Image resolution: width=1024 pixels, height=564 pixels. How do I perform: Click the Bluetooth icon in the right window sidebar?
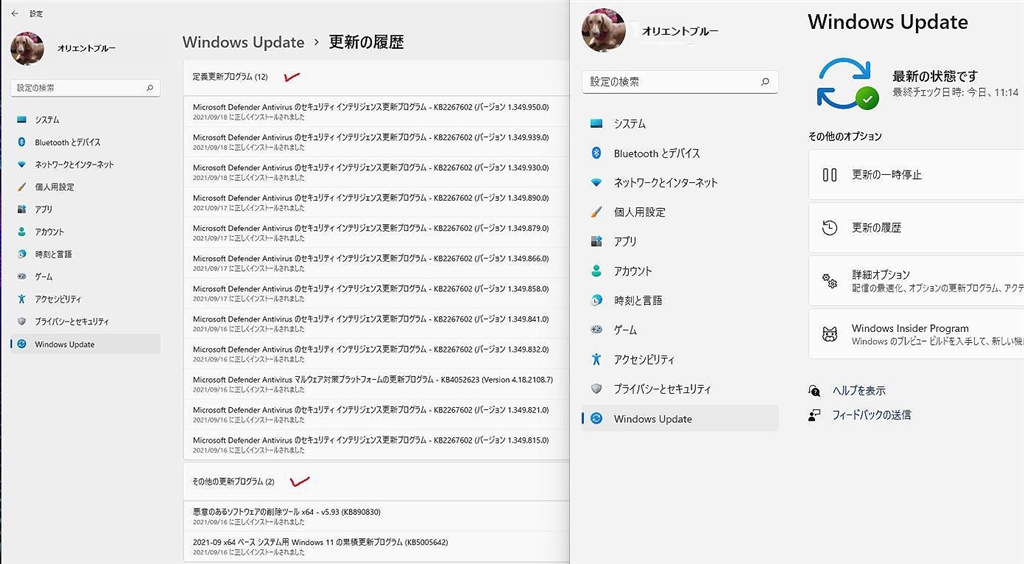point(596,153)
